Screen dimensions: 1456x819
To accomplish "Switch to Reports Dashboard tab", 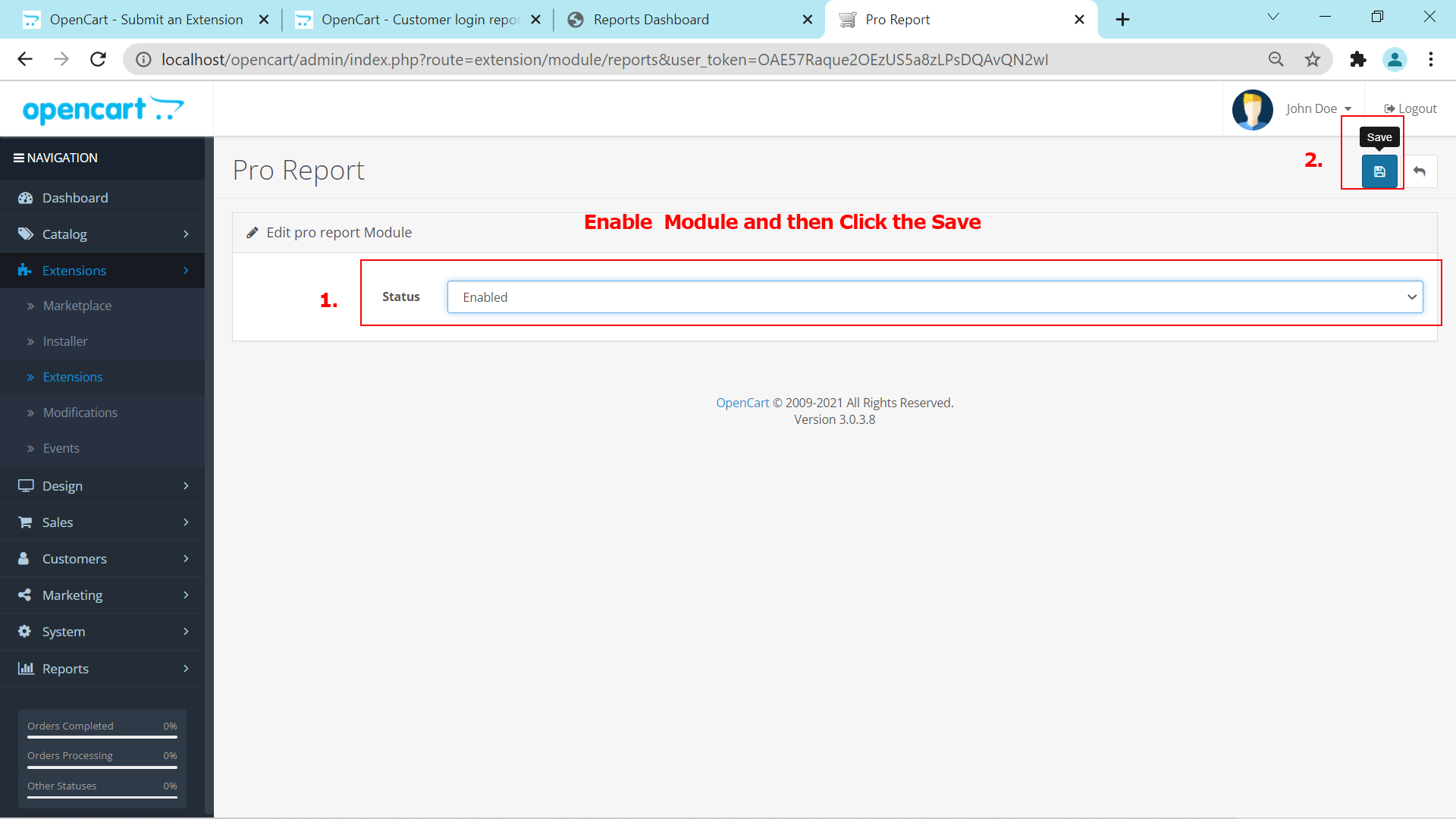I will [x=651, y=20].
